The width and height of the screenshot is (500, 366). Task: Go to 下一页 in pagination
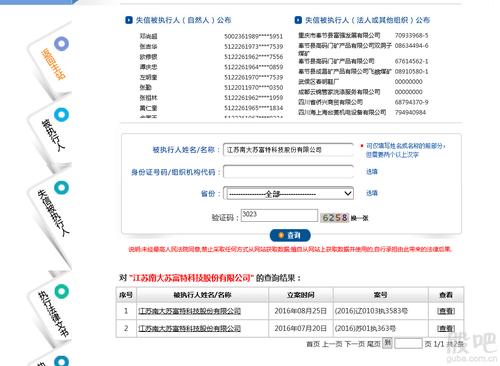354,344
